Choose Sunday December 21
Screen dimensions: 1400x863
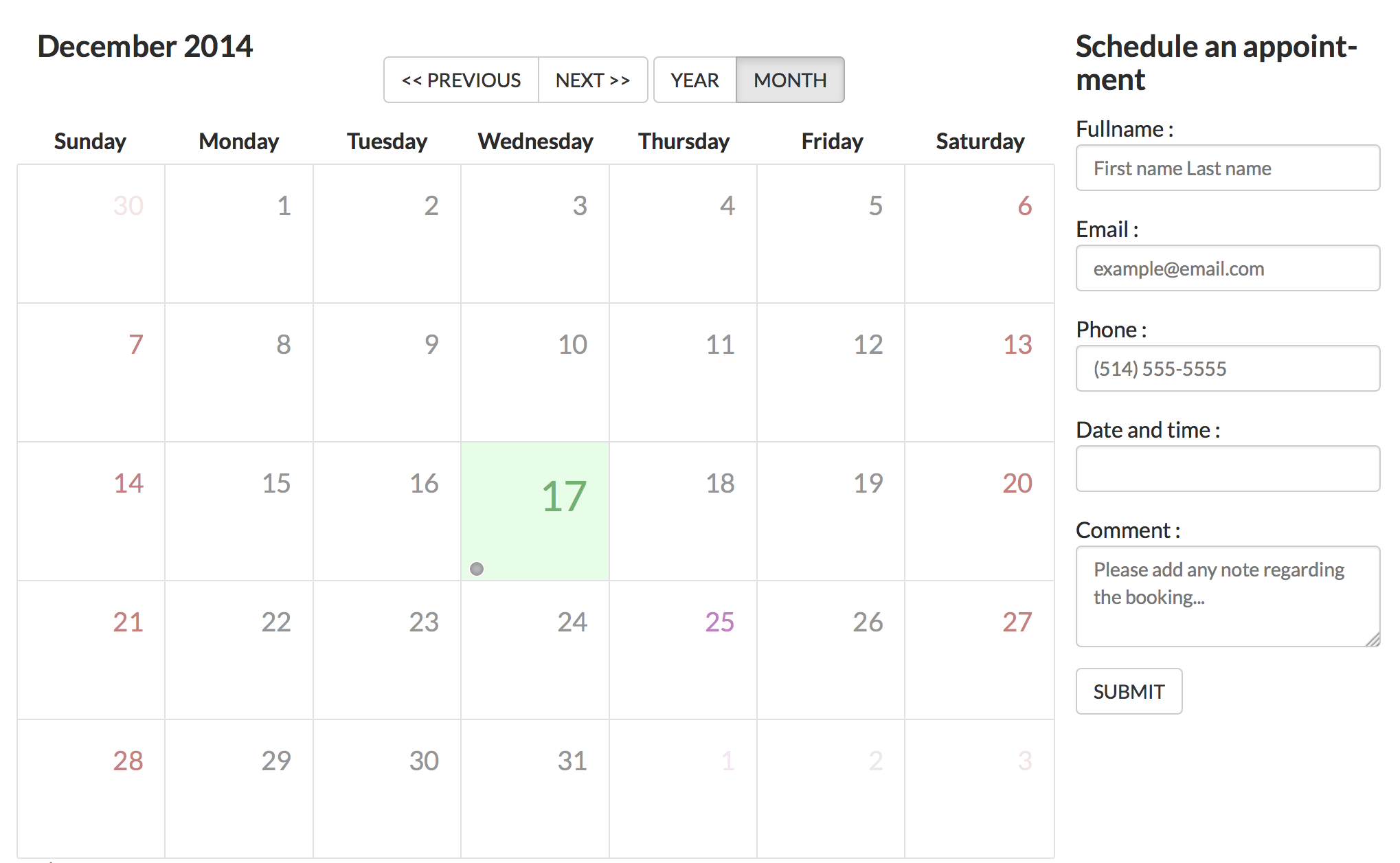(91, 650)
